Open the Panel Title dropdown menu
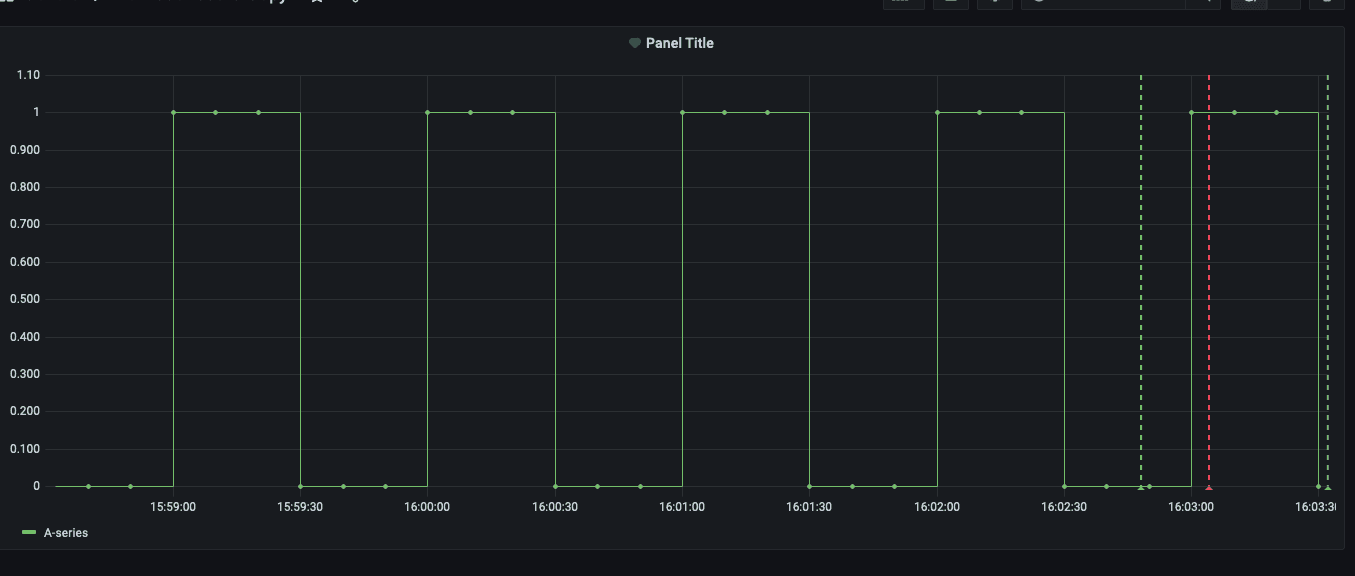Screen dimensions: 1355x576 pyautogui.click(x=679, y=43)
